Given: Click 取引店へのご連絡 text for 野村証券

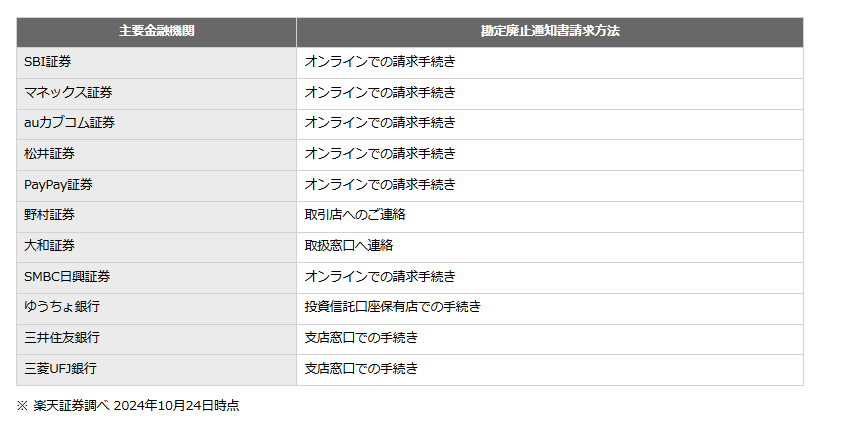Looking at the screenshot, I should (355, 215).
